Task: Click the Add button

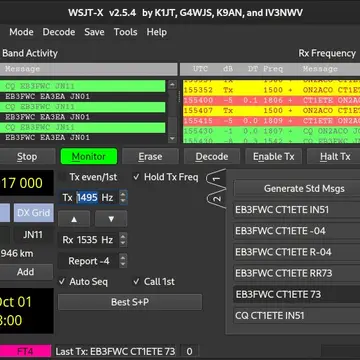Action: click(x=26, y=272)
